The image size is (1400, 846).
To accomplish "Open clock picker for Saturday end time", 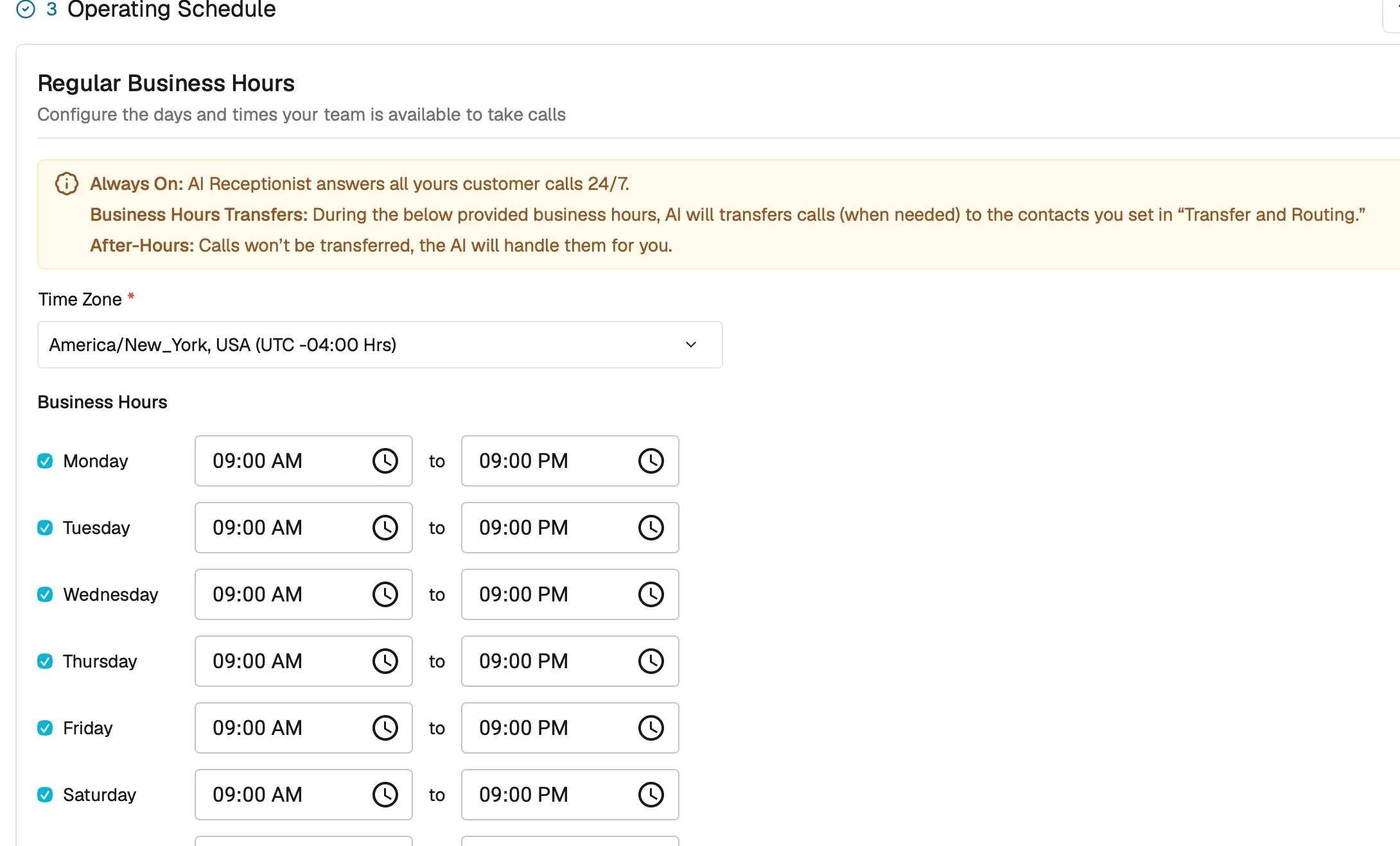I will coord(651,795).
